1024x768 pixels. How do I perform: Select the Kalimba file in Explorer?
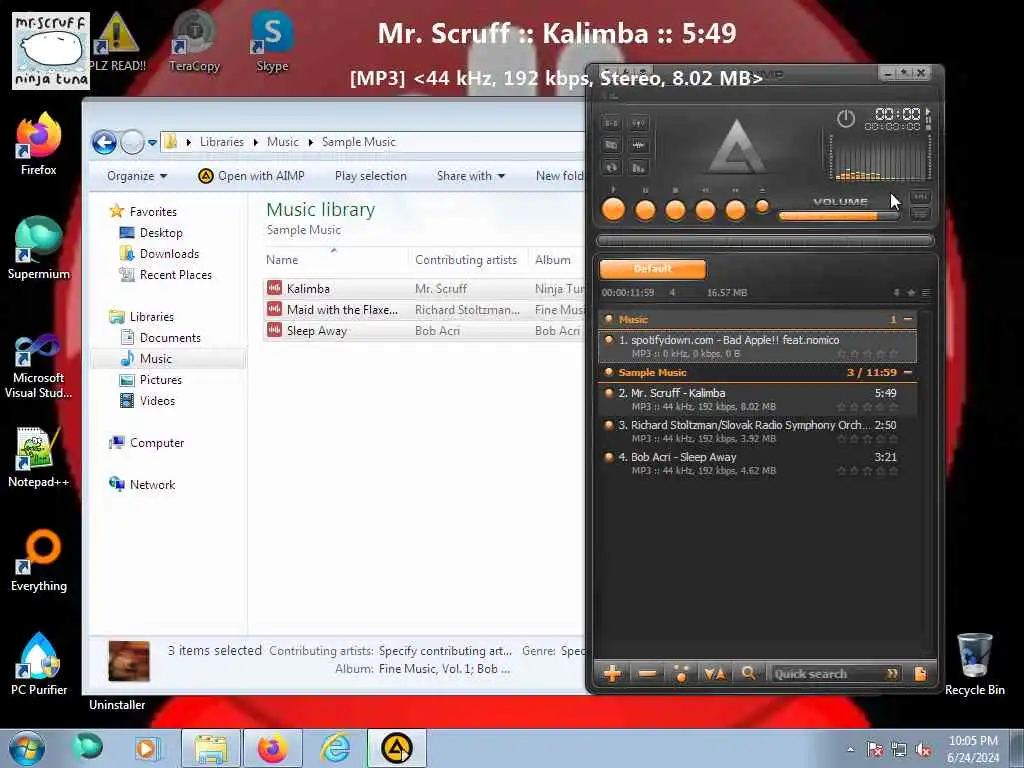[308, 289]
